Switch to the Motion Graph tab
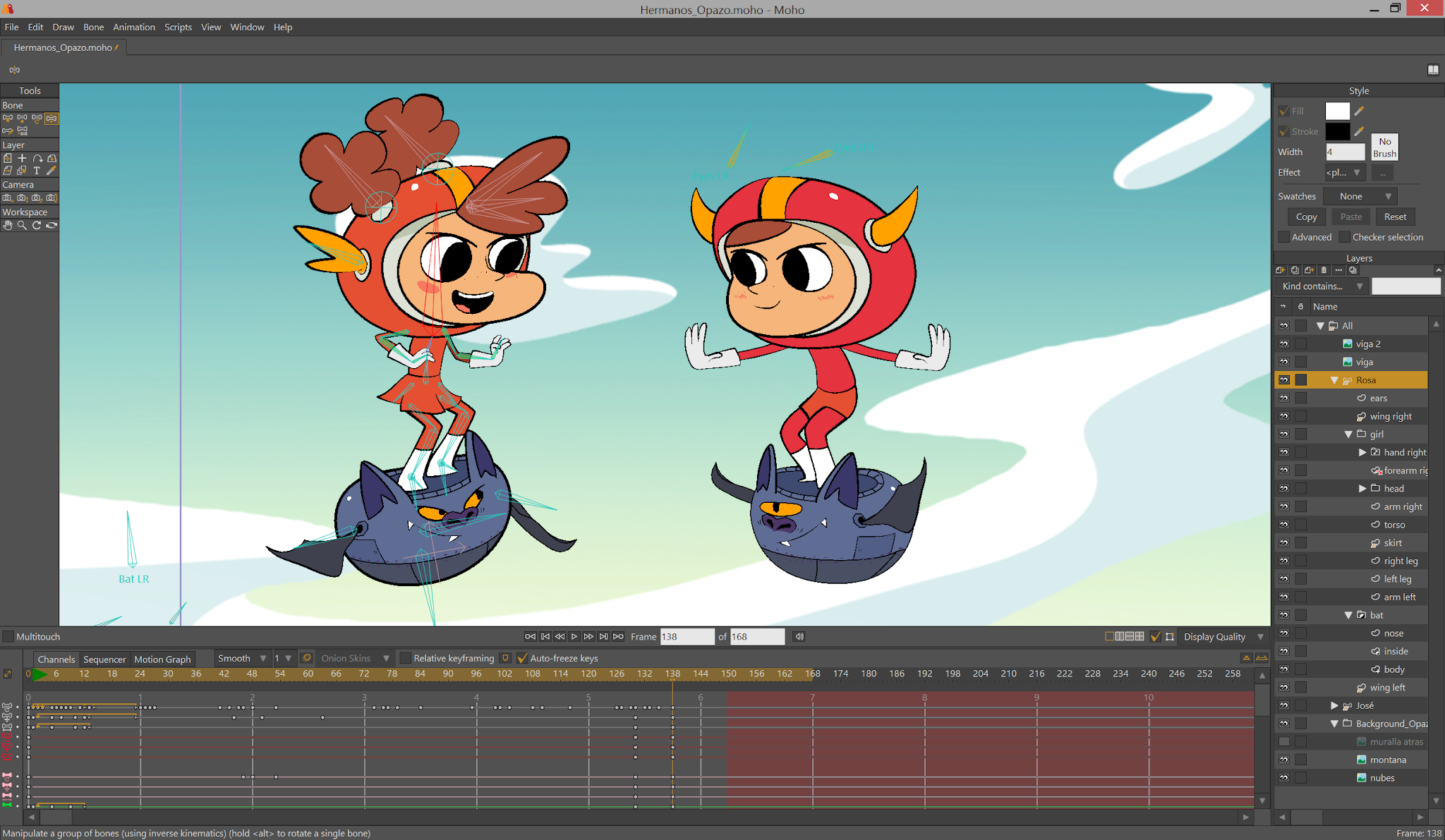Screen dimensions: 1445x840 coord(162,659)
